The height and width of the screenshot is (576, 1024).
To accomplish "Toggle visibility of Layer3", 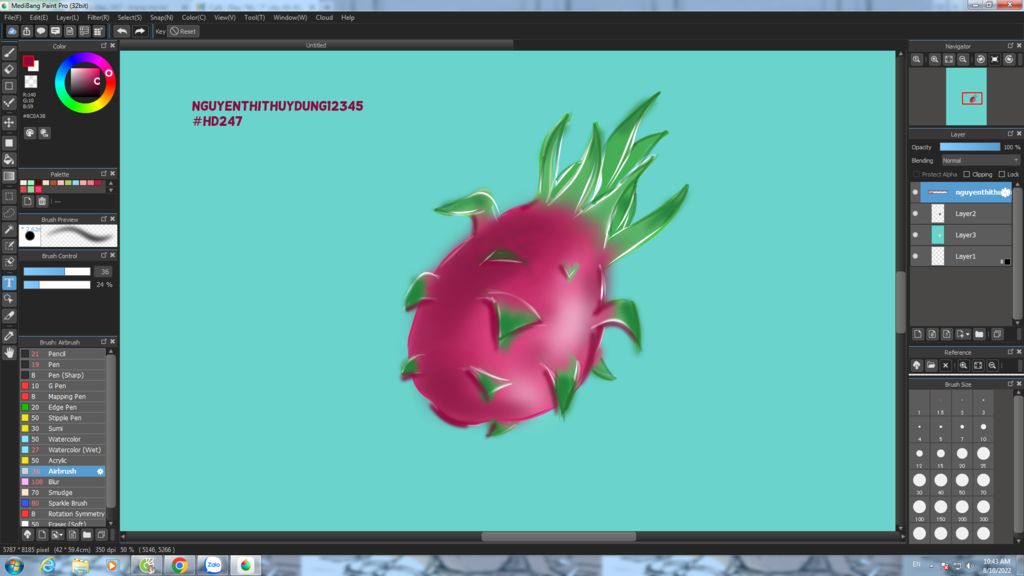I will click(x=915, y=235).
